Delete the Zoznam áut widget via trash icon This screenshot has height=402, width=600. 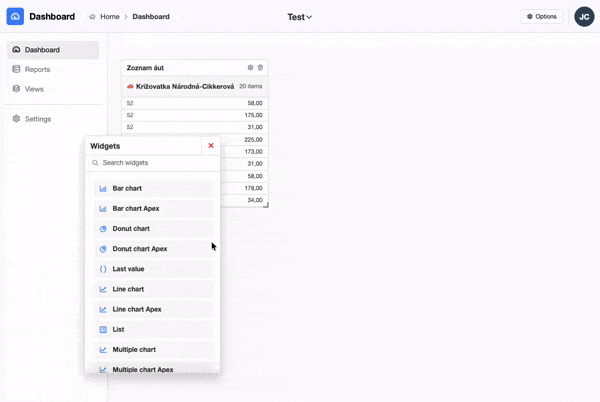pyautogui.click(x=261, y=68)
